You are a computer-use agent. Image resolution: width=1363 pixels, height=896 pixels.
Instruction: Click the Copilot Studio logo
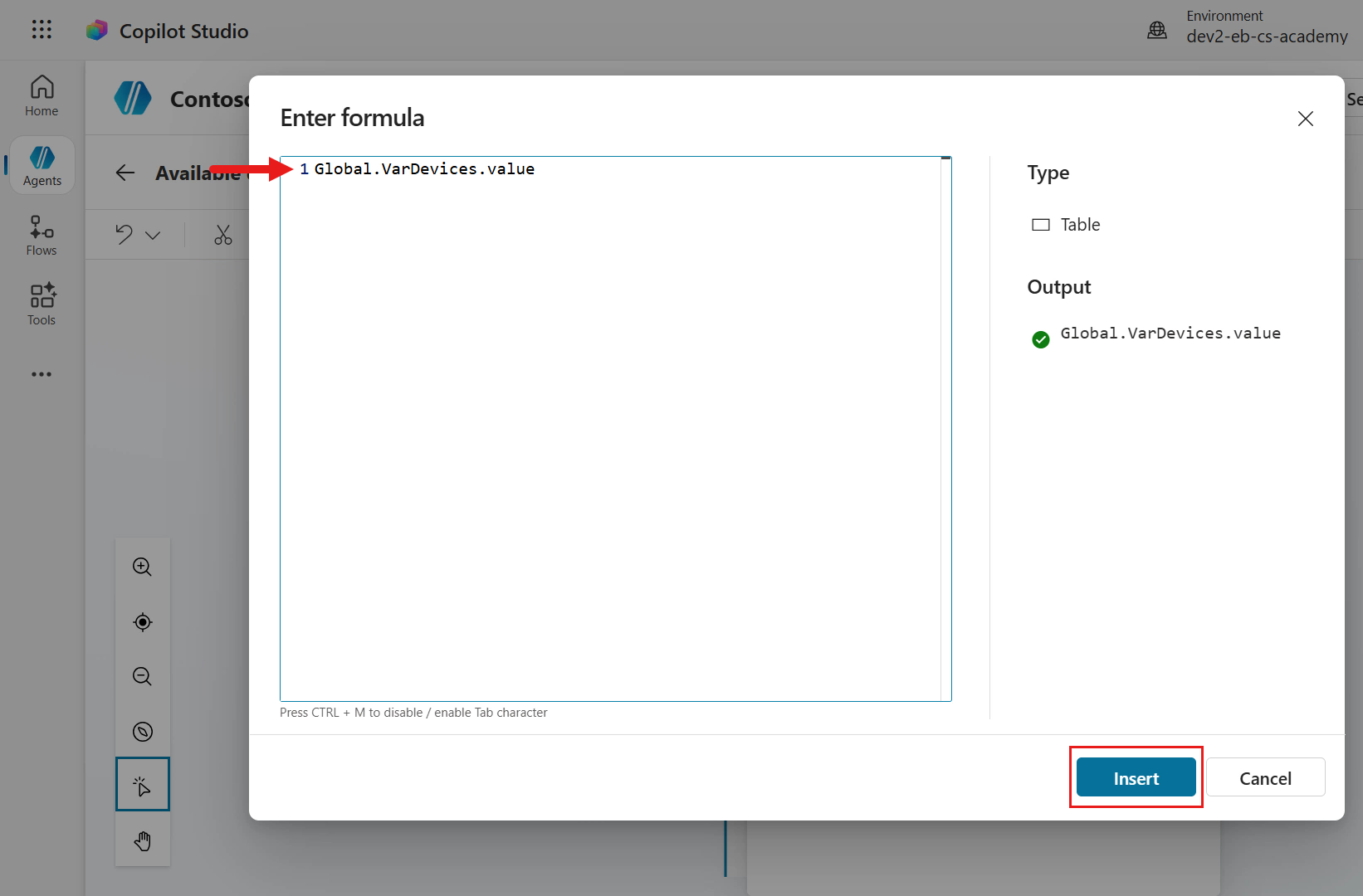coord(97,31)
